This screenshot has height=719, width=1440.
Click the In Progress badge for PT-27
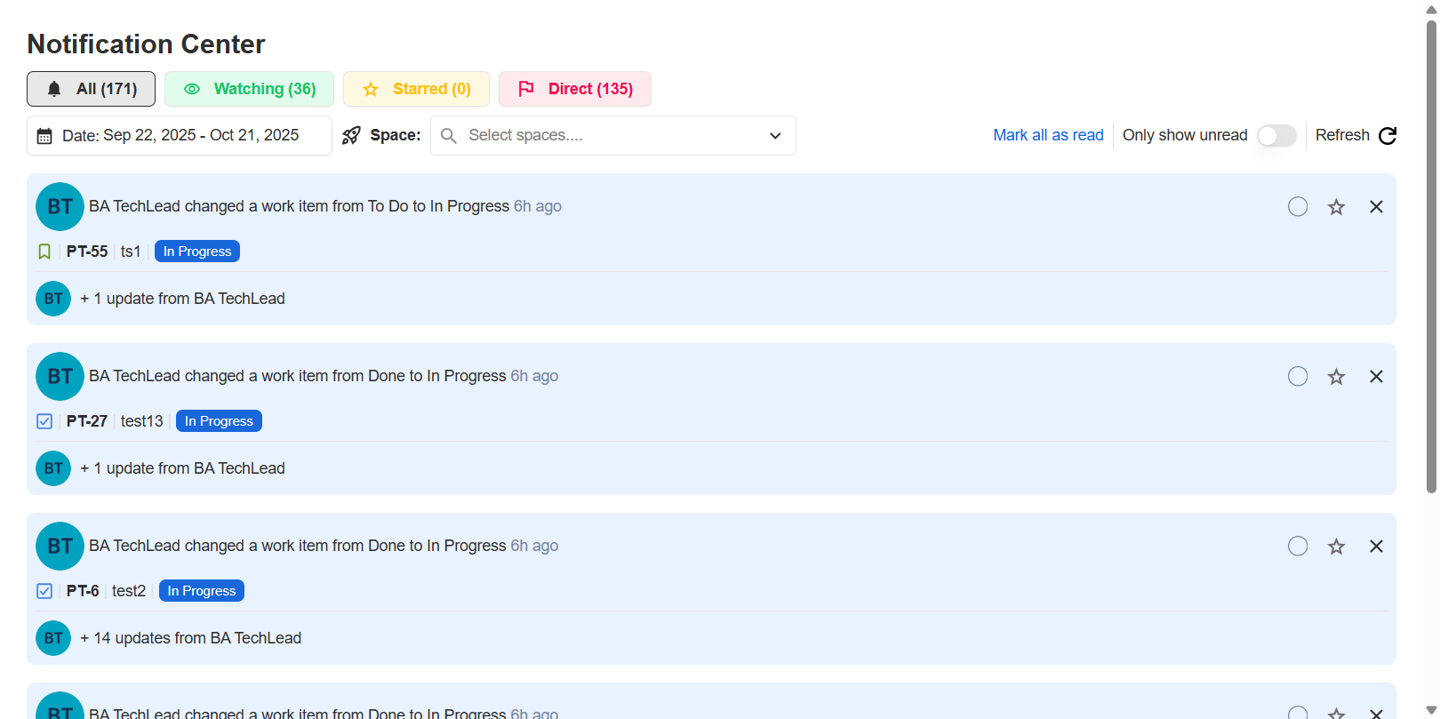(x=219, y=422)
